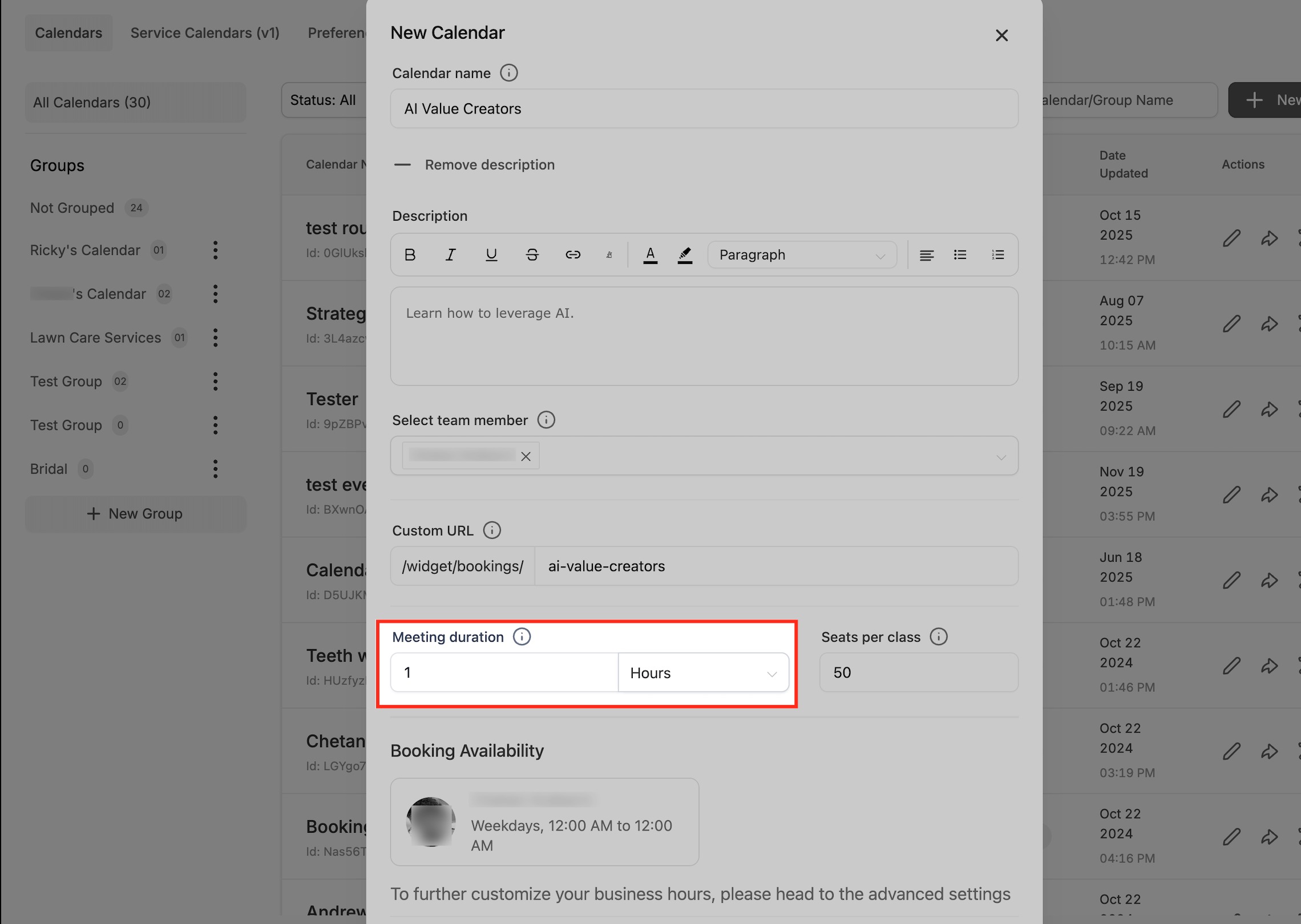1301x924 pixels.
Task: Click the New Group button
Action: (135, 514)
